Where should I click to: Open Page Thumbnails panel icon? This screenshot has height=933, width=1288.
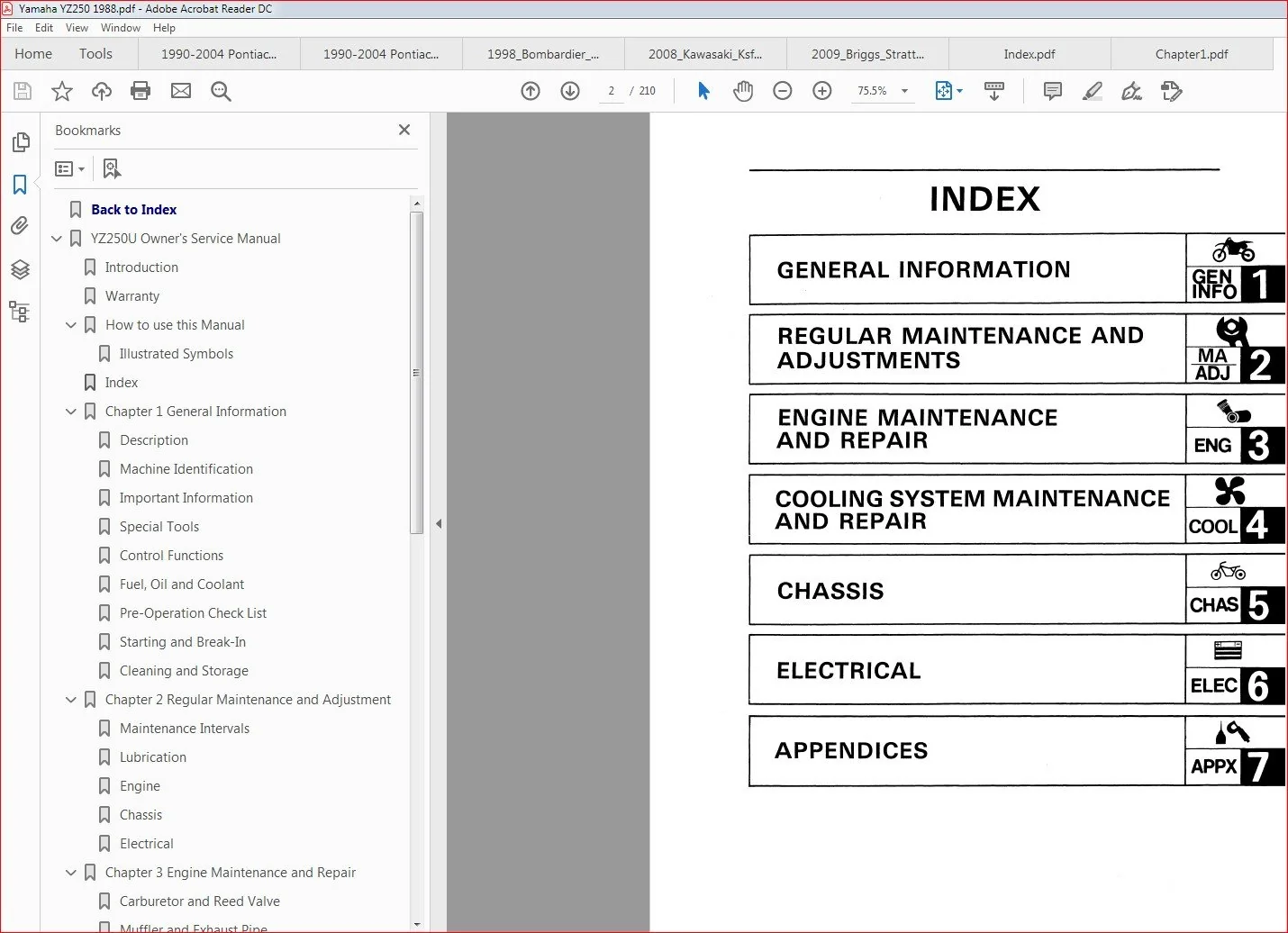pyautogui.click(x=20, y=142)
